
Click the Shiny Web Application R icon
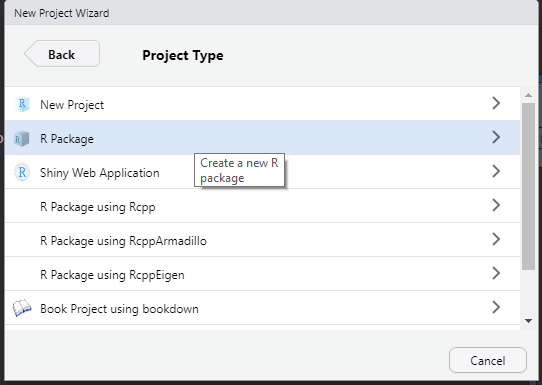22,172
